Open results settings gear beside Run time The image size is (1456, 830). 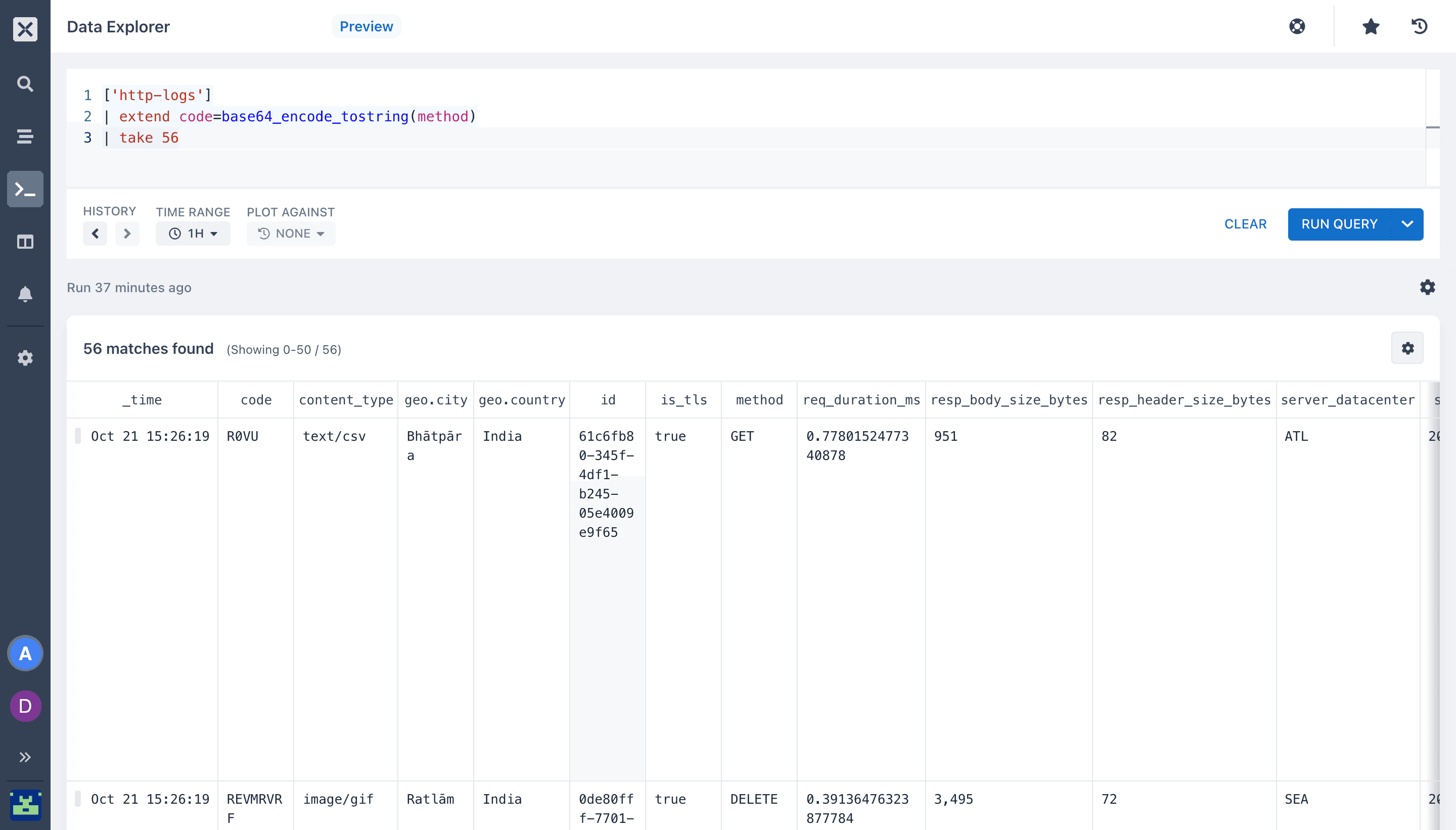[x=1427, y=287]
